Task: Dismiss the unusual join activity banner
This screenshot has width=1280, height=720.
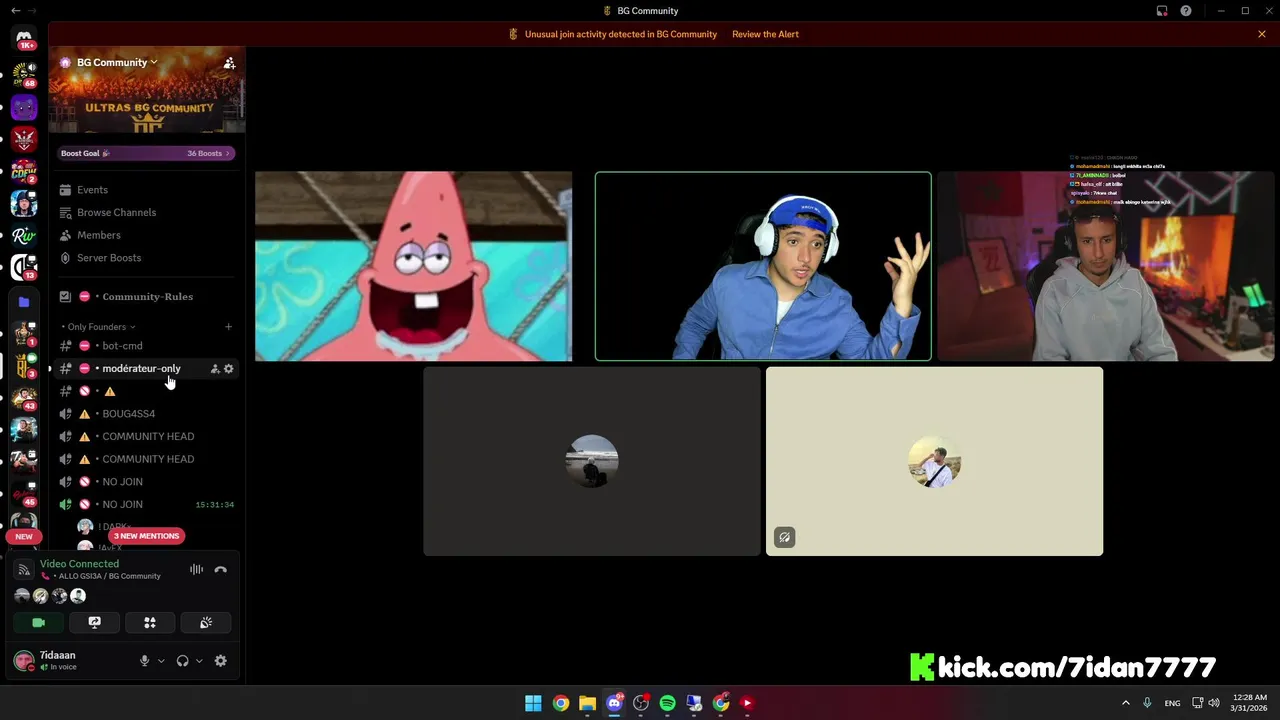Action: [1262, 34]
